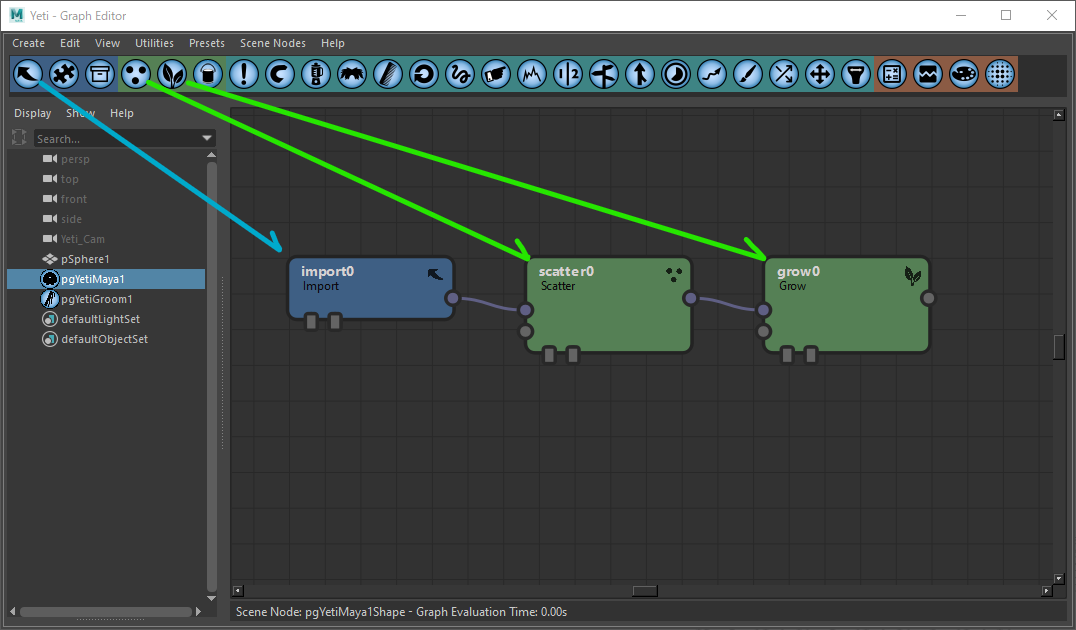Click the 1|2 divider toolbar icon

(x=568, y=74)
